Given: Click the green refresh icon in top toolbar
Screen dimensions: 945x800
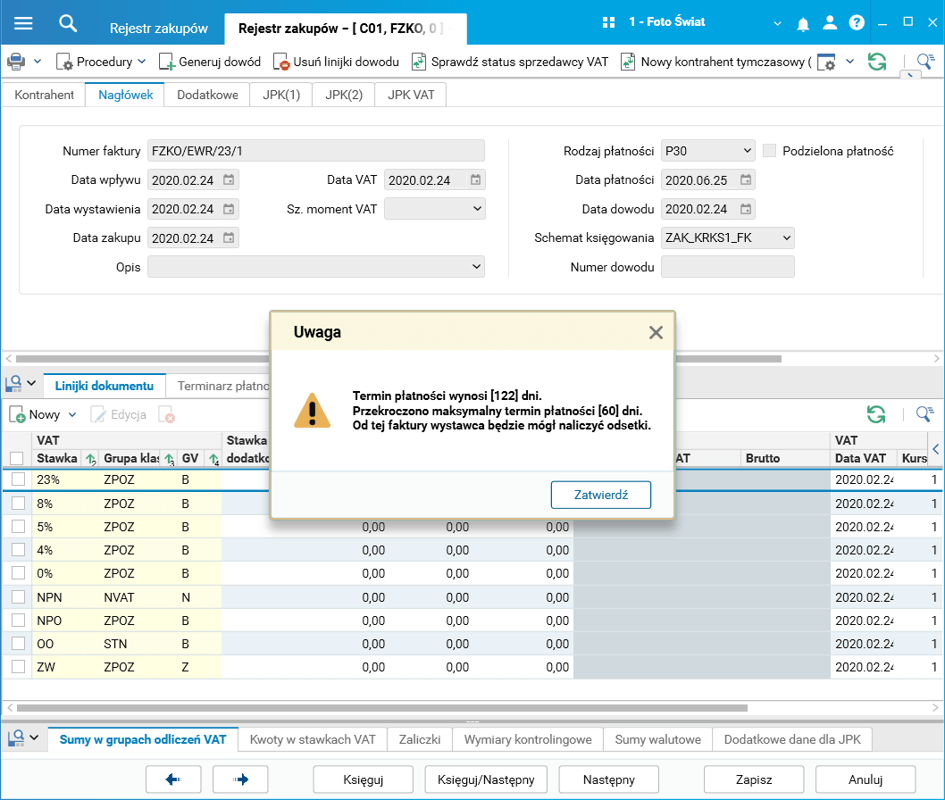Looking at the screenshot, I should click(877, 62).
